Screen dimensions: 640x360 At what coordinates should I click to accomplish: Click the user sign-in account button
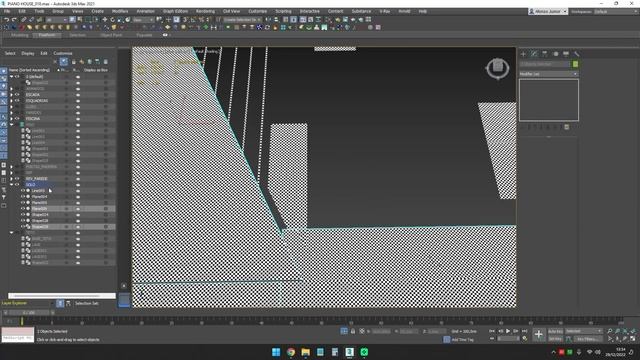[x=548, y=11]
